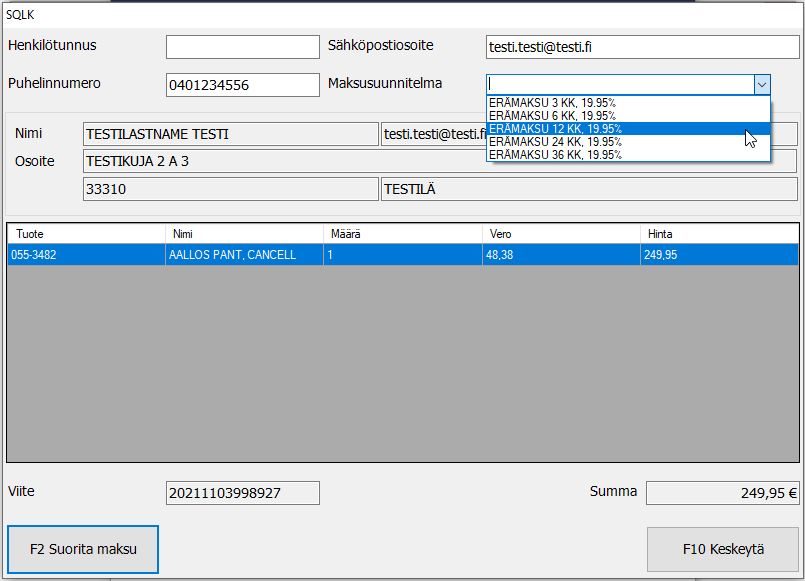The image size is (805, 581).
Task: Click the Sähköpostiosoite email field
Action: [x=642, y=47]
